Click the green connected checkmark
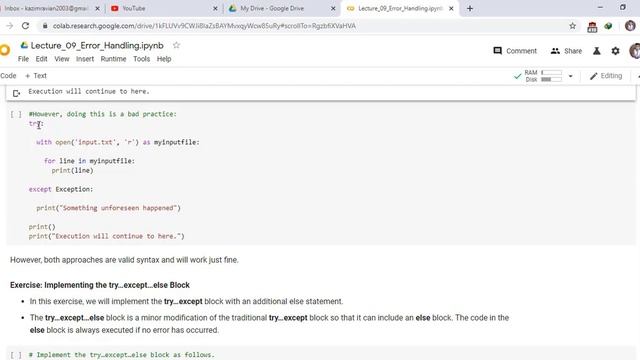The image size is (640, 360). 517,76
